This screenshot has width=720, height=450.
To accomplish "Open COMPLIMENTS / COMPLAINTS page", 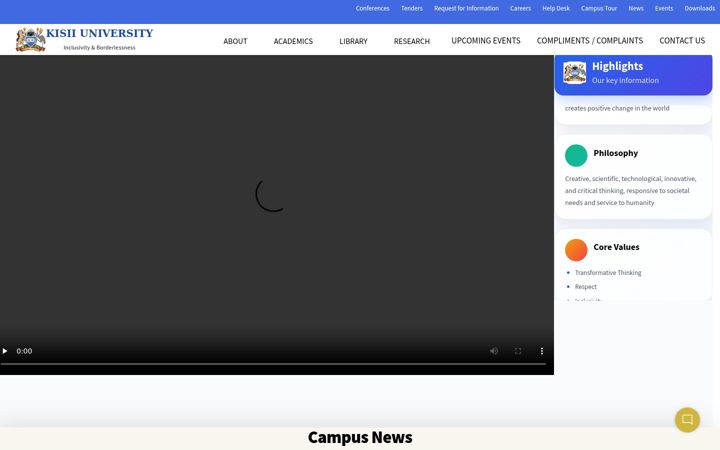I will click(590, 40).
